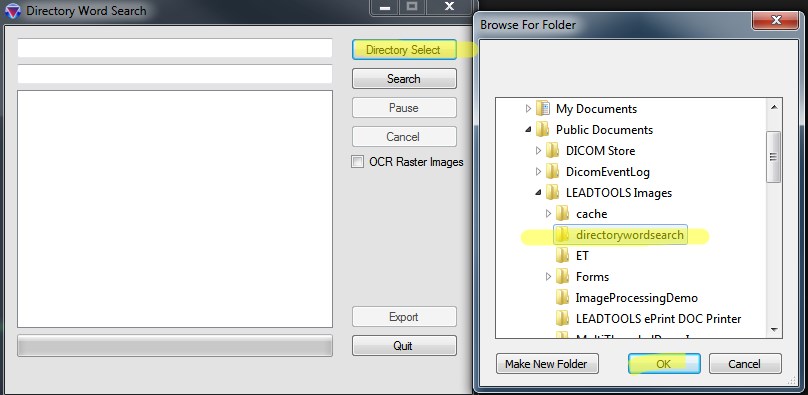Click the progress bar below results list
This screenshot has height=395, width=808.
click(x=175, y=346)
